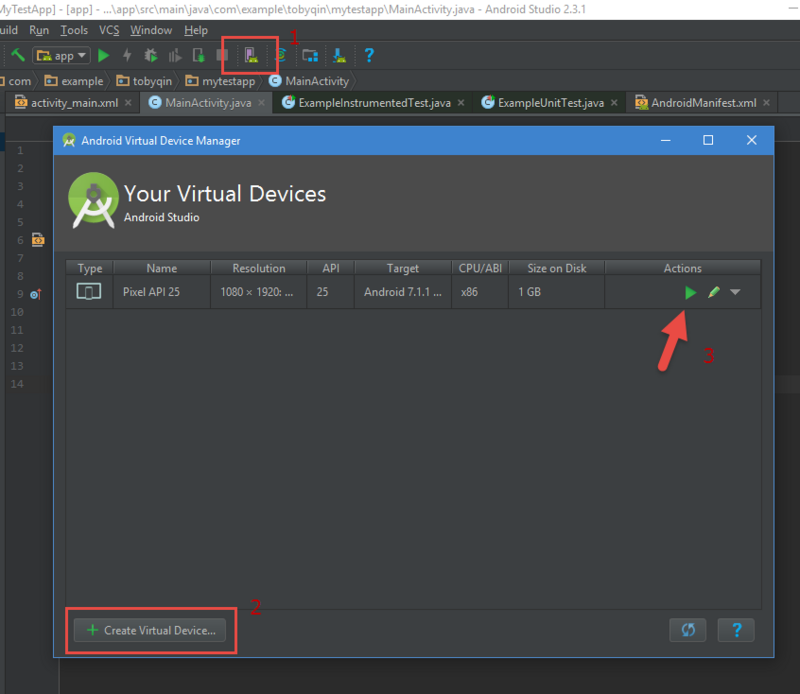Click the related XML file gutter icon on line 6
The image size is (800, 694).
(x=38, y=239)
